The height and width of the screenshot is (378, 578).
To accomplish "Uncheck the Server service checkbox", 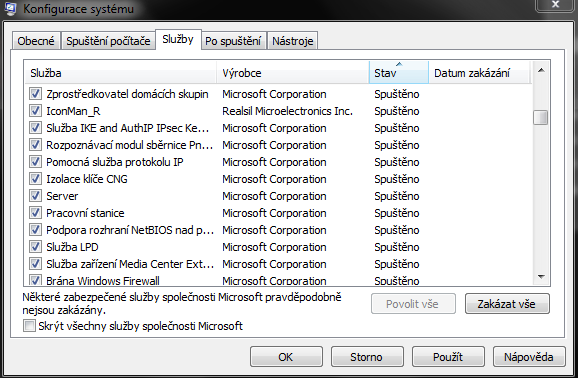I will pyautogui.click(x=35, y=195).
